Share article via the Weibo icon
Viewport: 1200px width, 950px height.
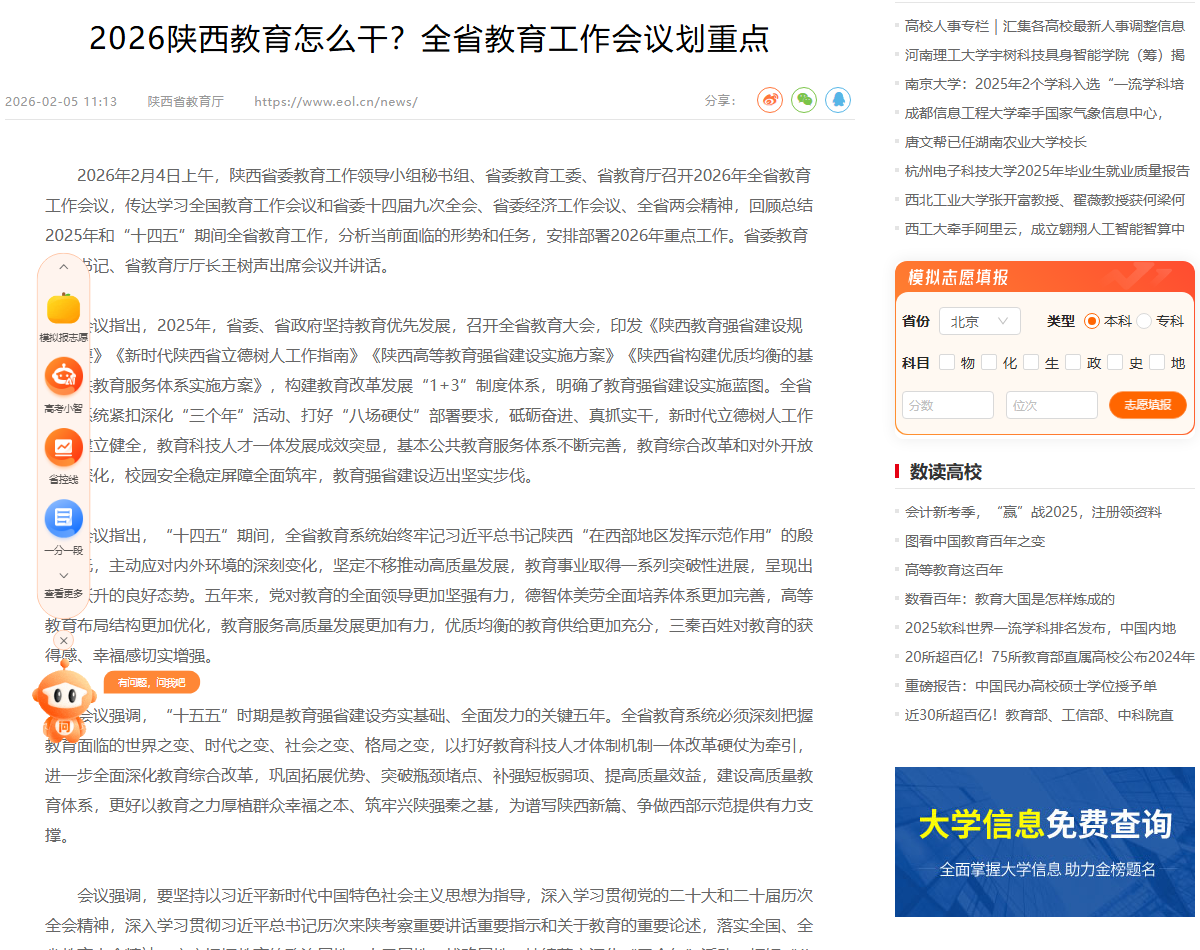click(769, 100)
